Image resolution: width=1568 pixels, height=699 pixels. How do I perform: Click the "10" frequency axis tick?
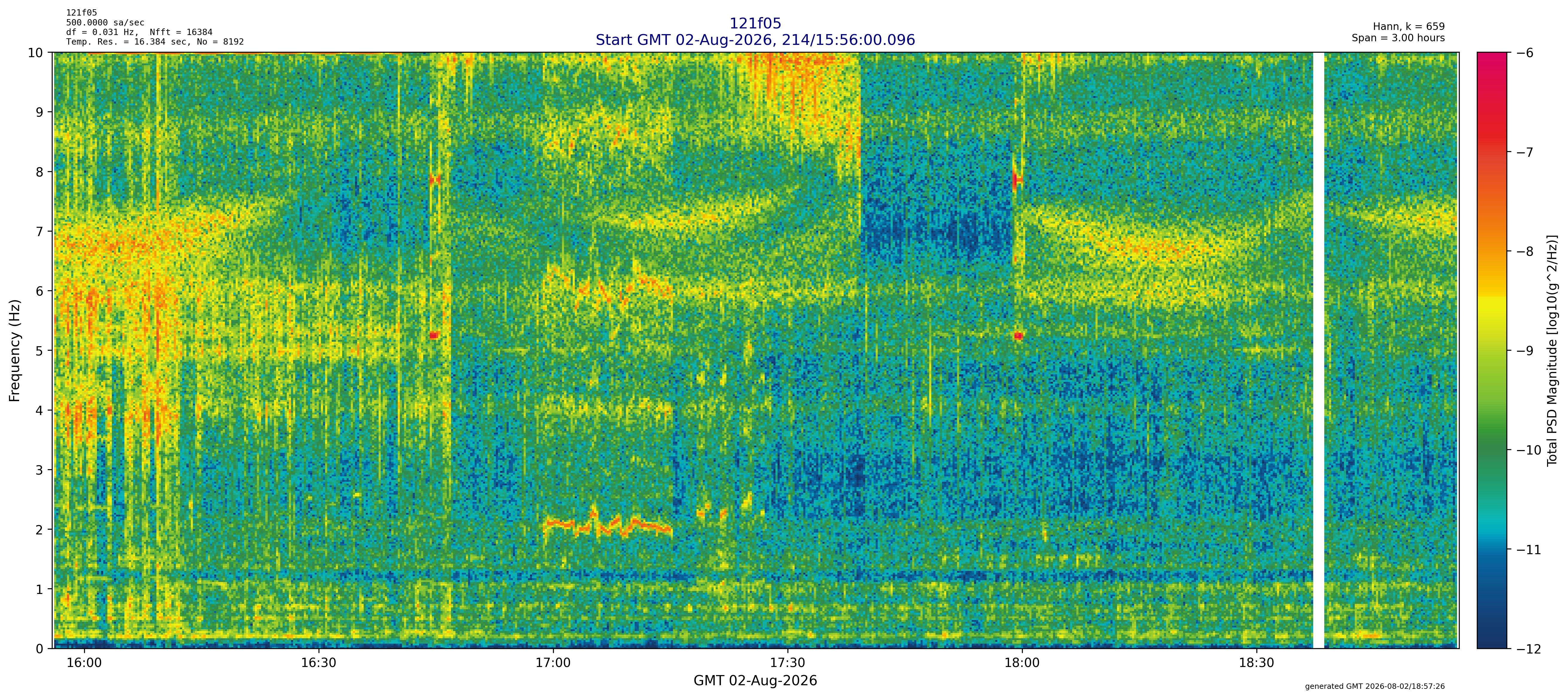point(36,53)
